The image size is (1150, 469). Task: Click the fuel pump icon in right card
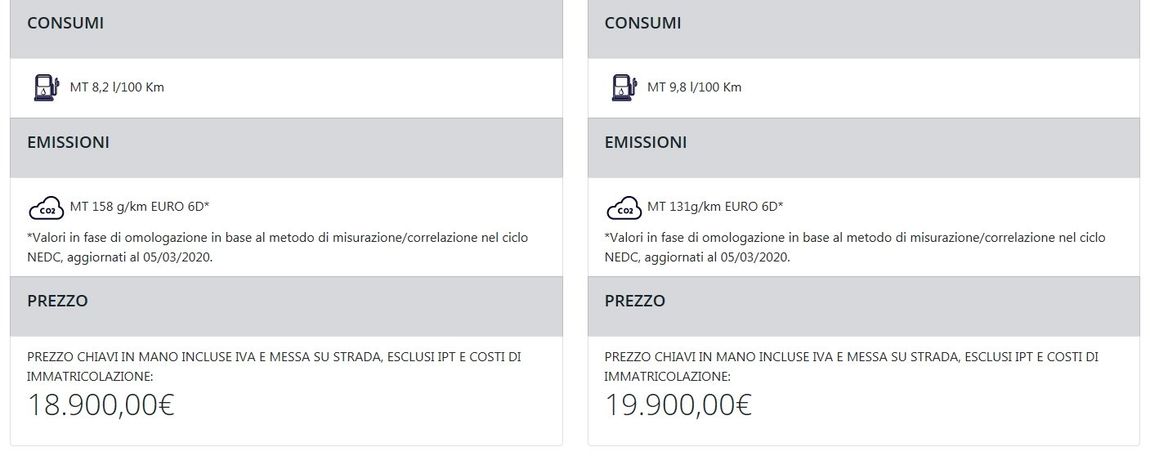tap(624, 88)
